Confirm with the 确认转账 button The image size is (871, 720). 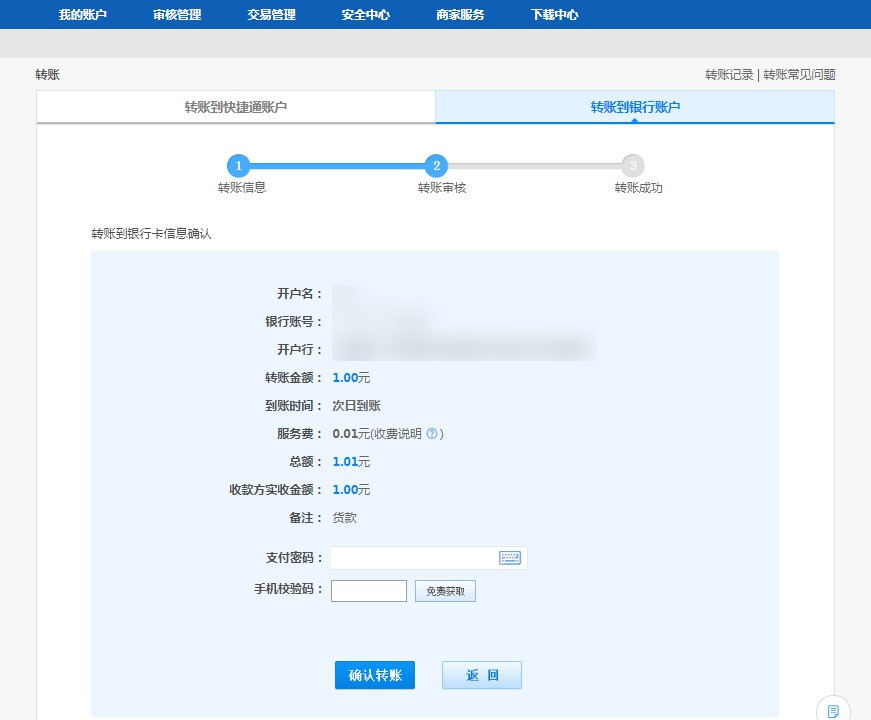(375, 676)
